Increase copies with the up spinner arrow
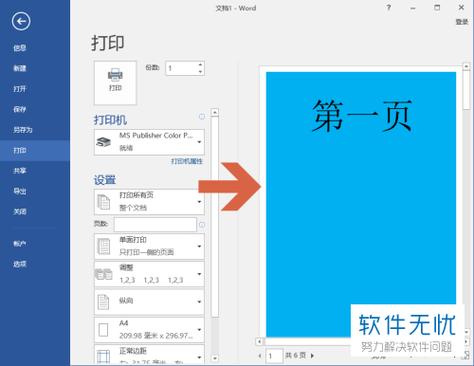The image size is (474, 366). [x=200, y=65]
